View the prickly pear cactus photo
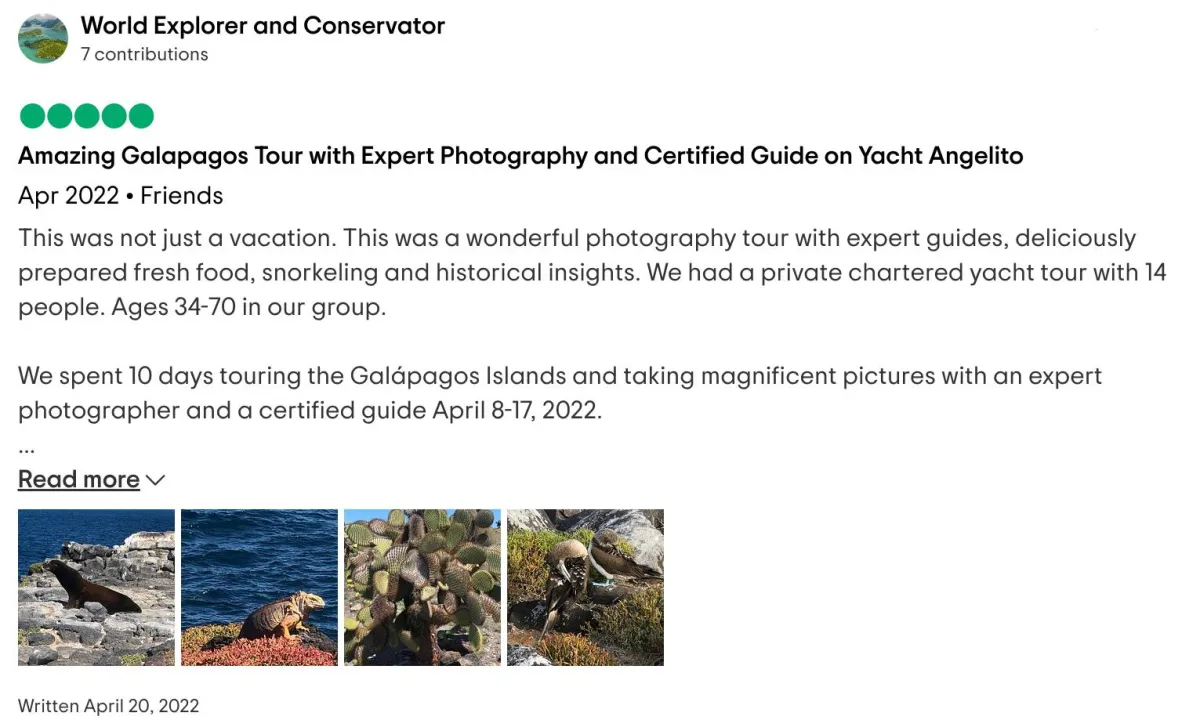The image size is (1200, 720). tap(422, 587)
